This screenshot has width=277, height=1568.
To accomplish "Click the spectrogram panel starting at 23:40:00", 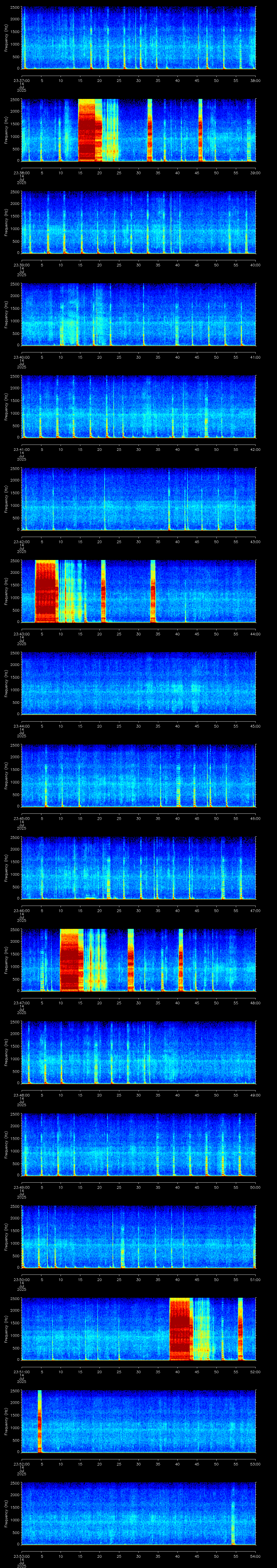I will point(139,315).
